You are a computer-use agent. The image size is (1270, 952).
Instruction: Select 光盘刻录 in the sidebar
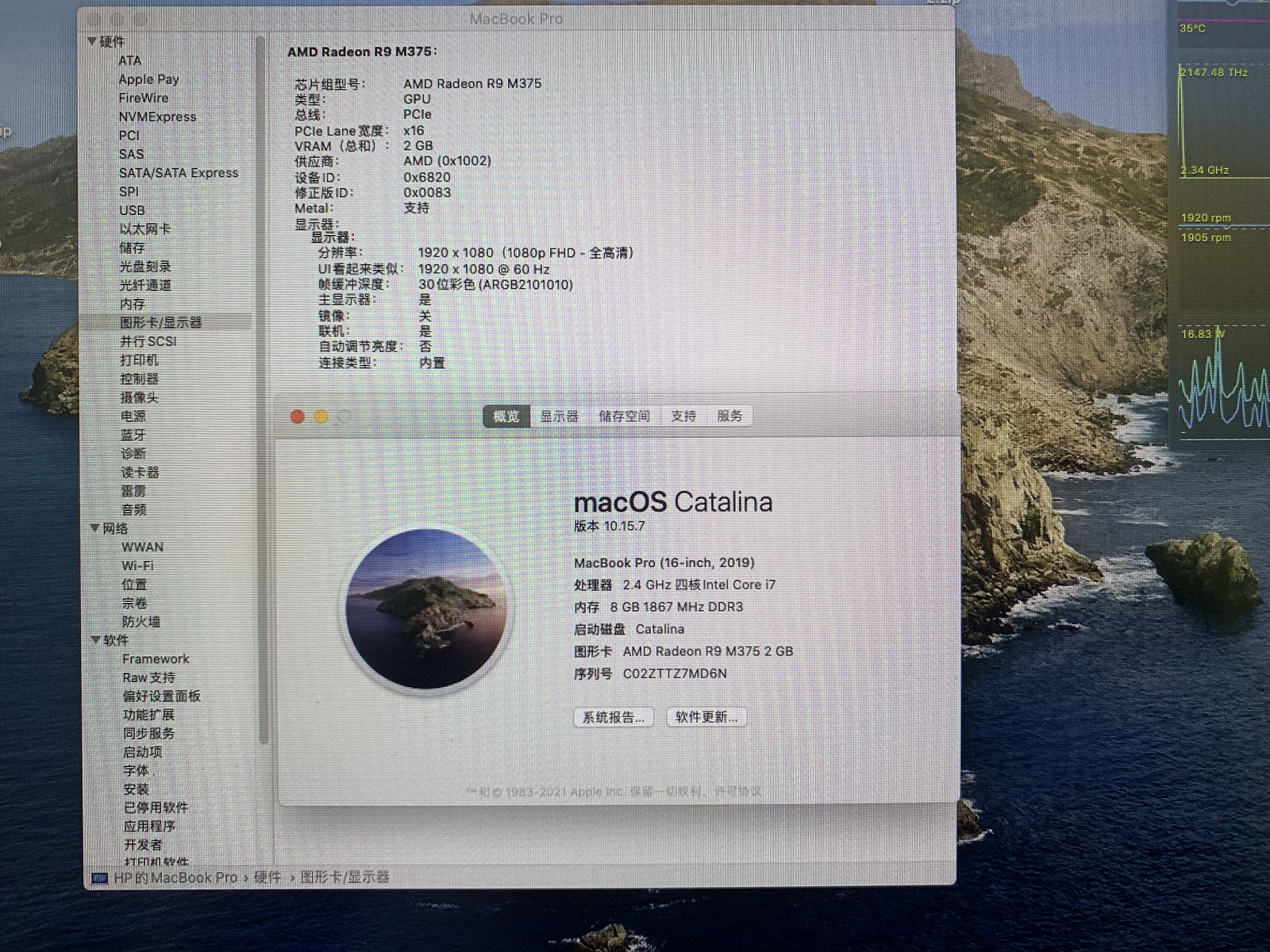pos(145,267)
